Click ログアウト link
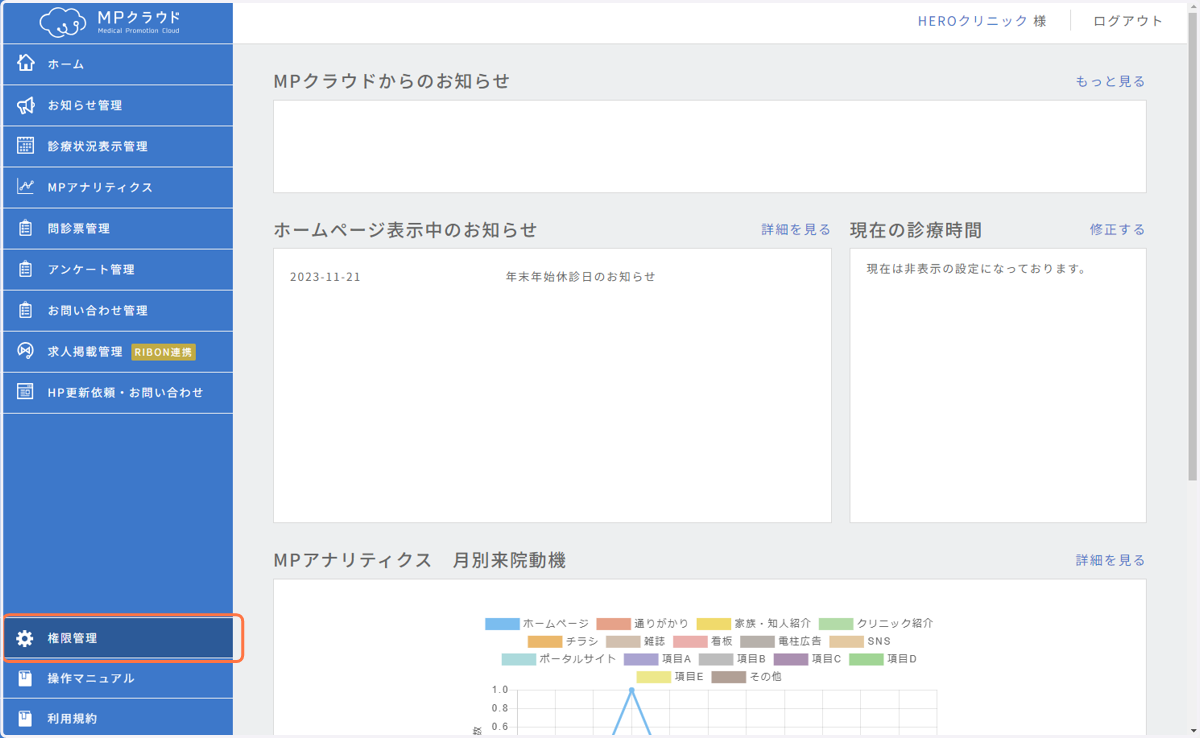 (1128, 21)
